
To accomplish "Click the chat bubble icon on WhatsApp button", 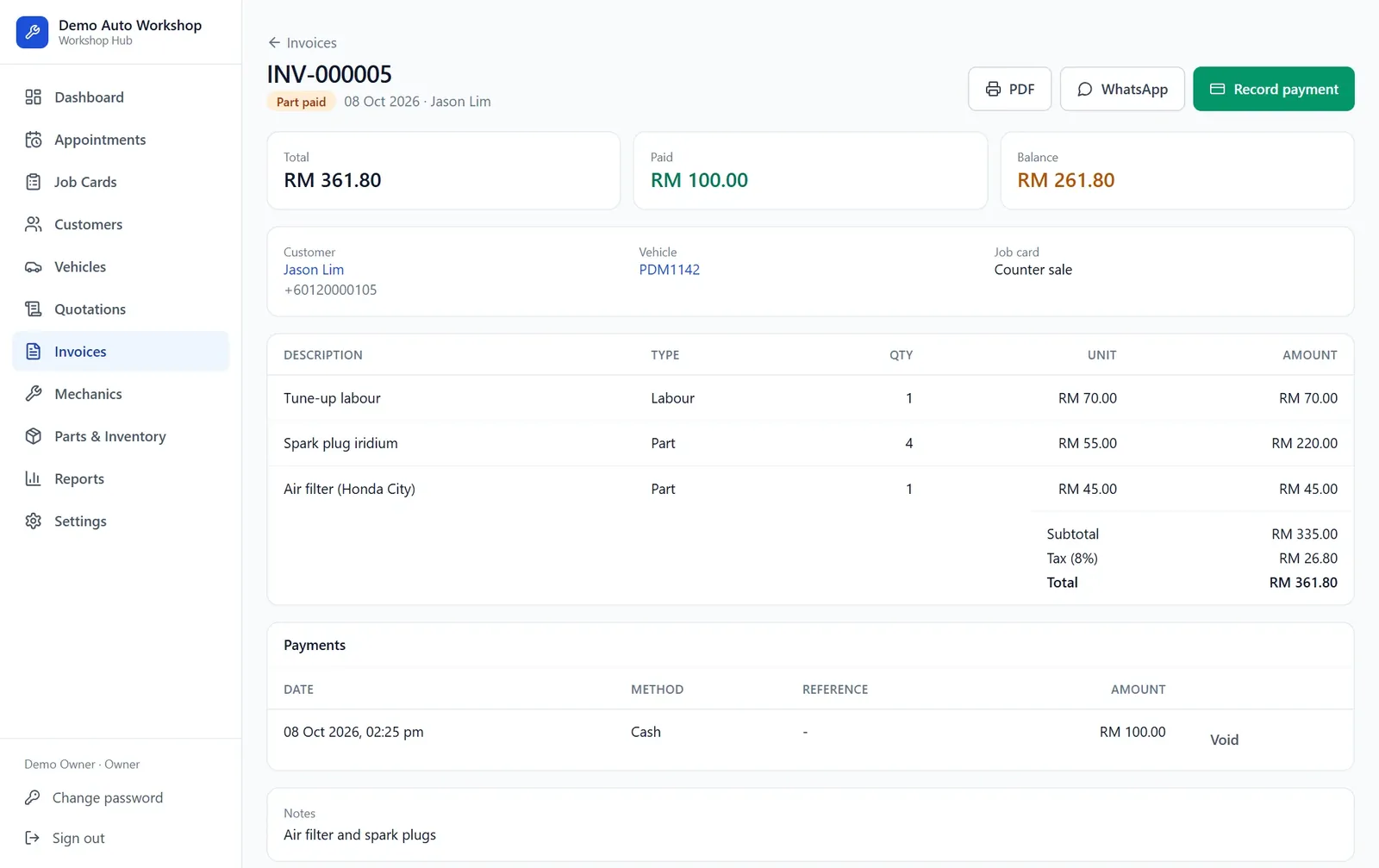I will pos(1085,89).
